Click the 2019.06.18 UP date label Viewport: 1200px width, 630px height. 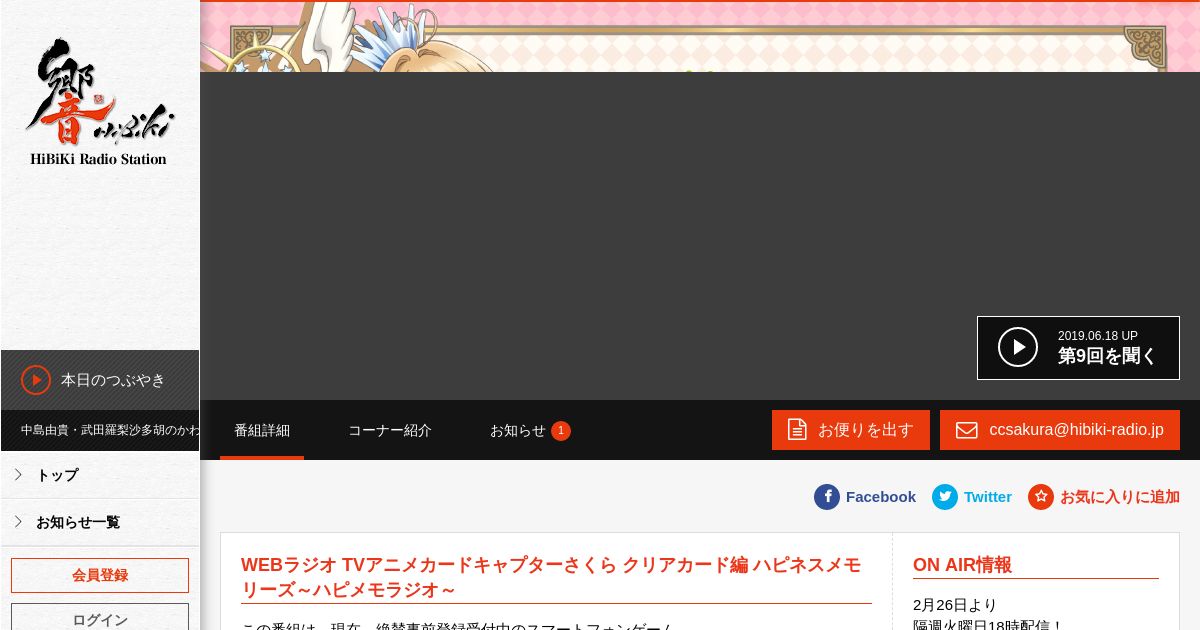(1098, 336)
